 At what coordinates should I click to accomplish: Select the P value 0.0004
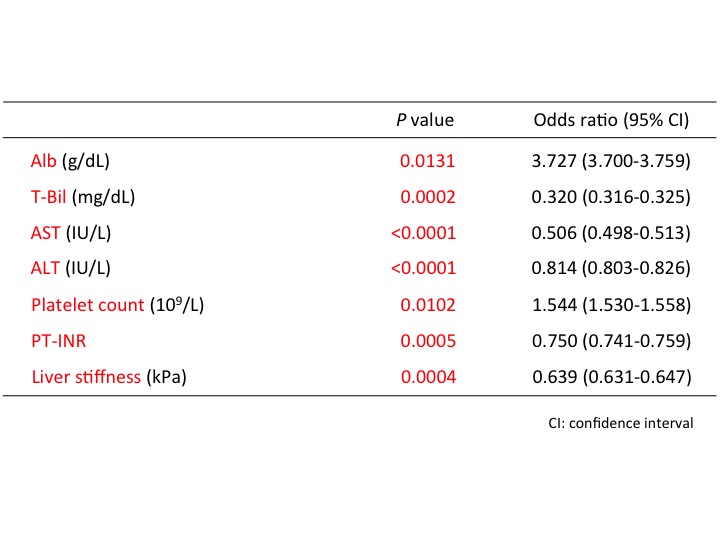click(x=428, y=377)
